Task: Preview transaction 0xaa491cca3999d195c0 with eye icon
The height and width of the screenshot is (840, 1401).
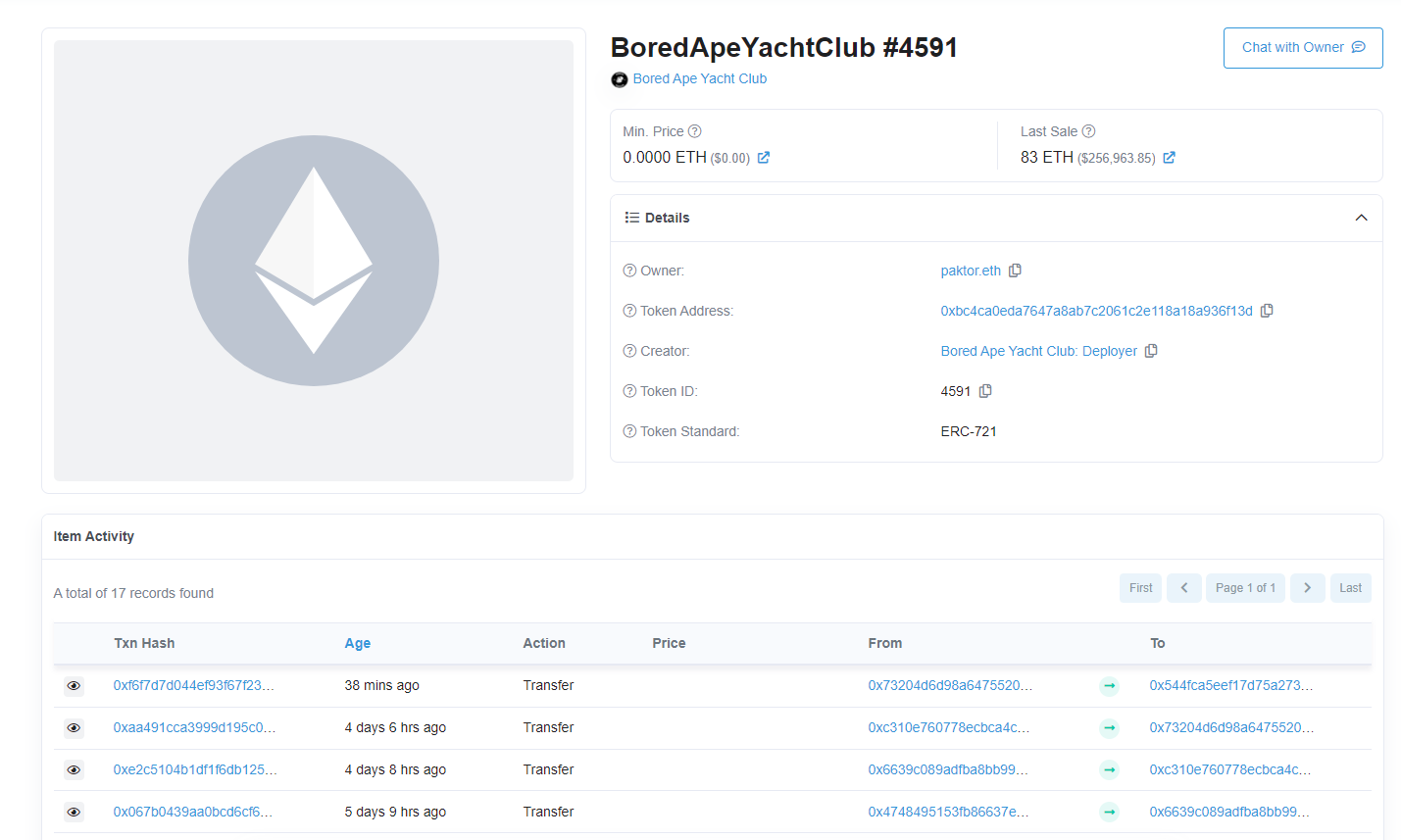Action: 74,727
